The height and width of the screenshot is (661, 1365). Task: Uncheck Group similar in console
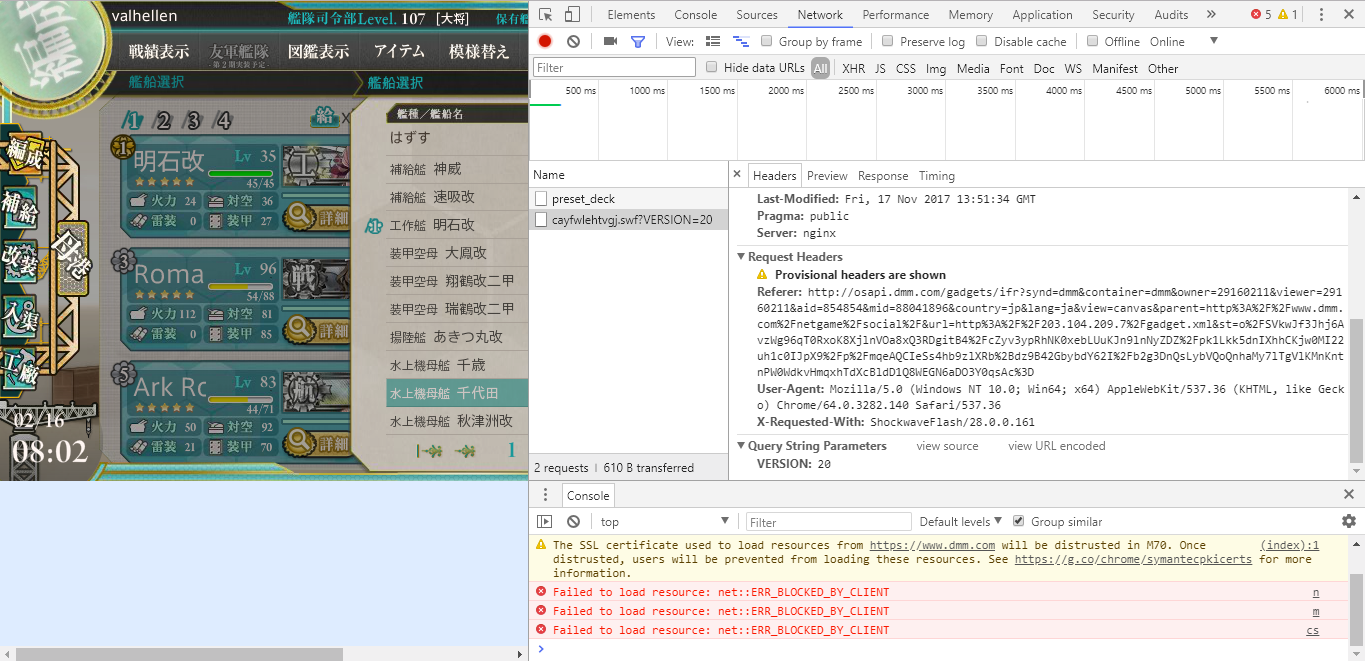coord(1019,521)
